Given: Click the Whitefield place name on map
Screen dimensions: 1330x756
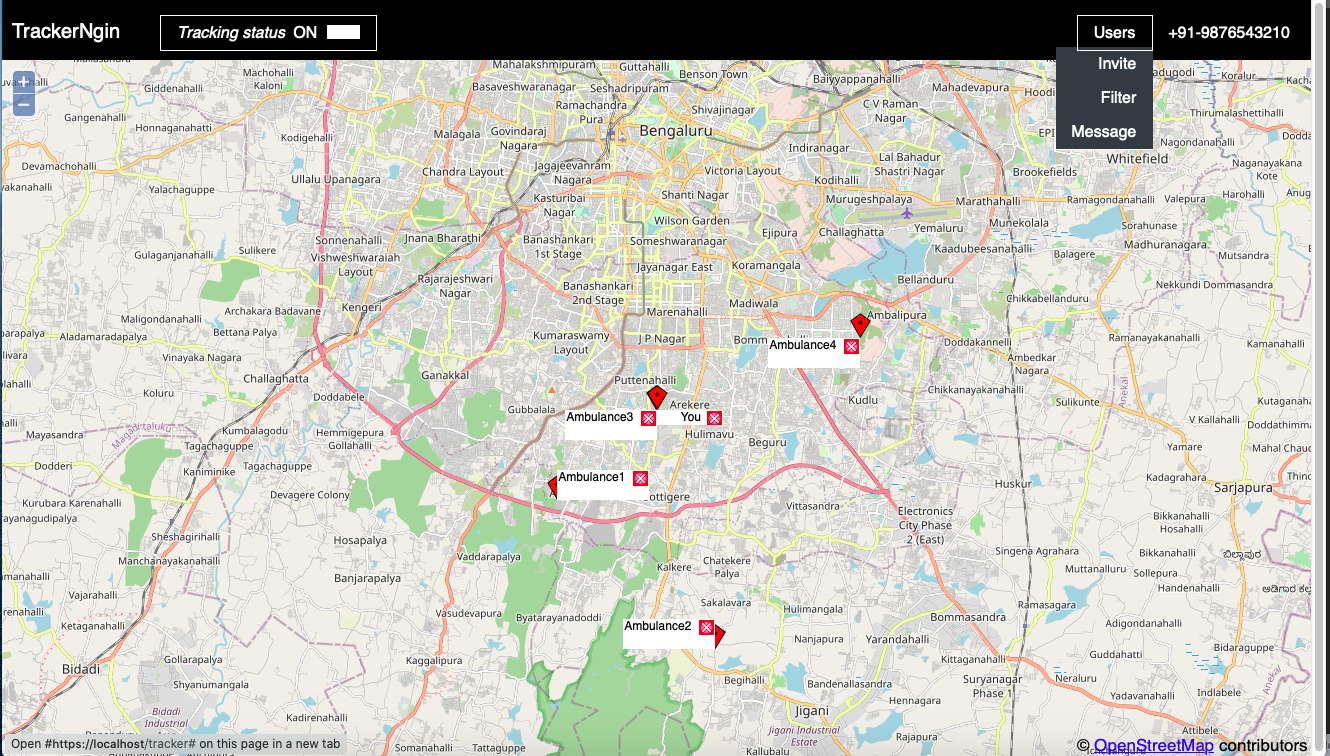Looking at the screenshot, I should point(1138,158).
